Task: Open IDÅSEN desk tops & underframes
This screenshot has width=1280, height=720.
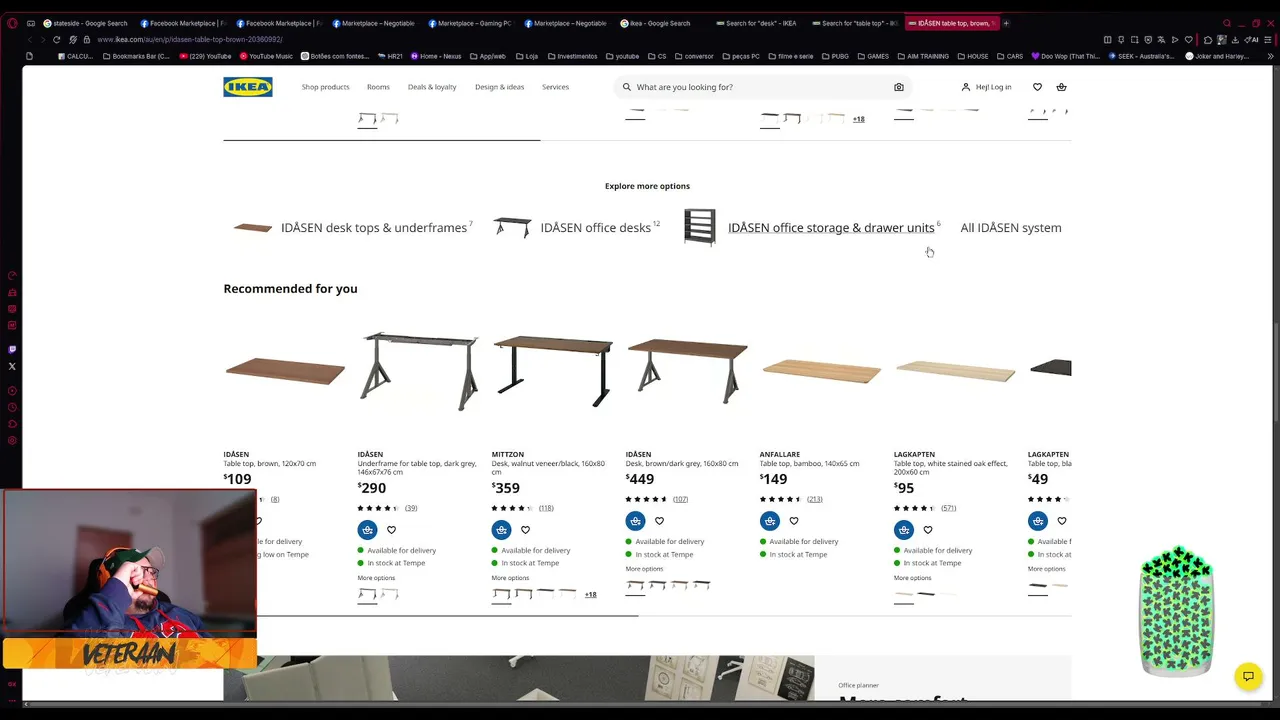Action: 353,228
